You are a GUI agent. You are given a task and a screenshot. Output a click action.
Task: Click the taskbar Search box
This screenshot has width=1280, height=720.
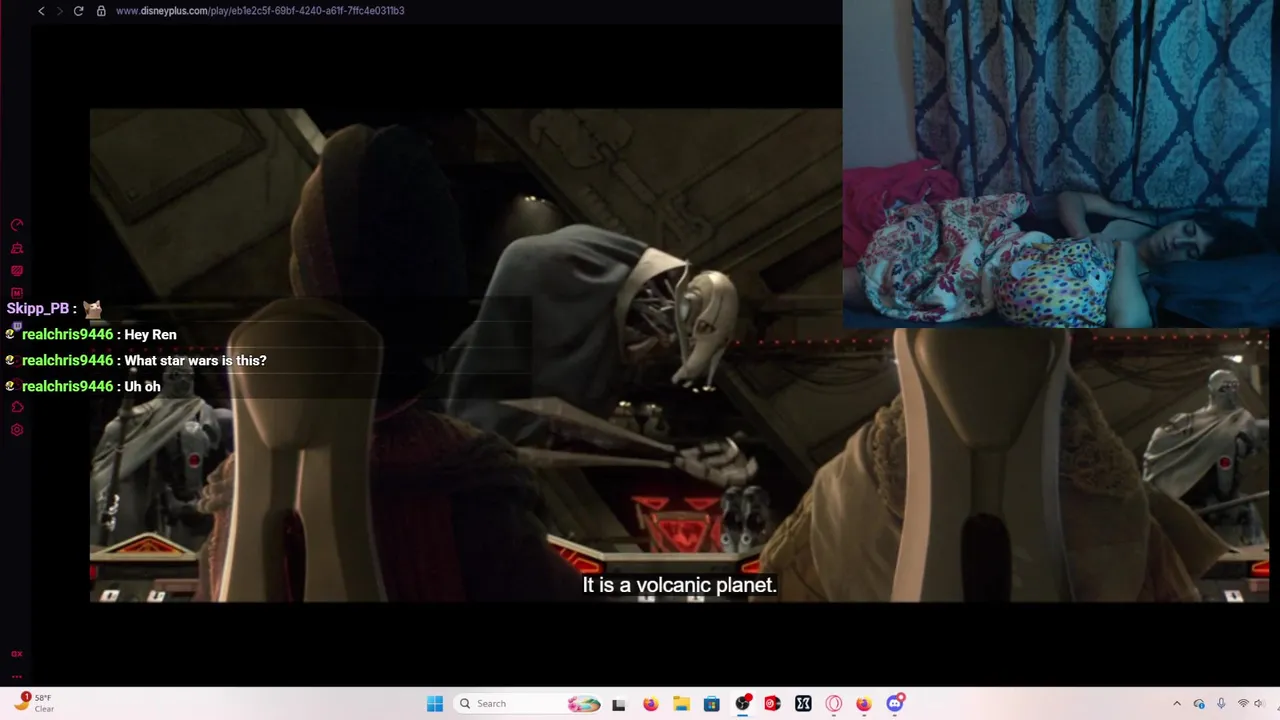[x=528, y=704]
